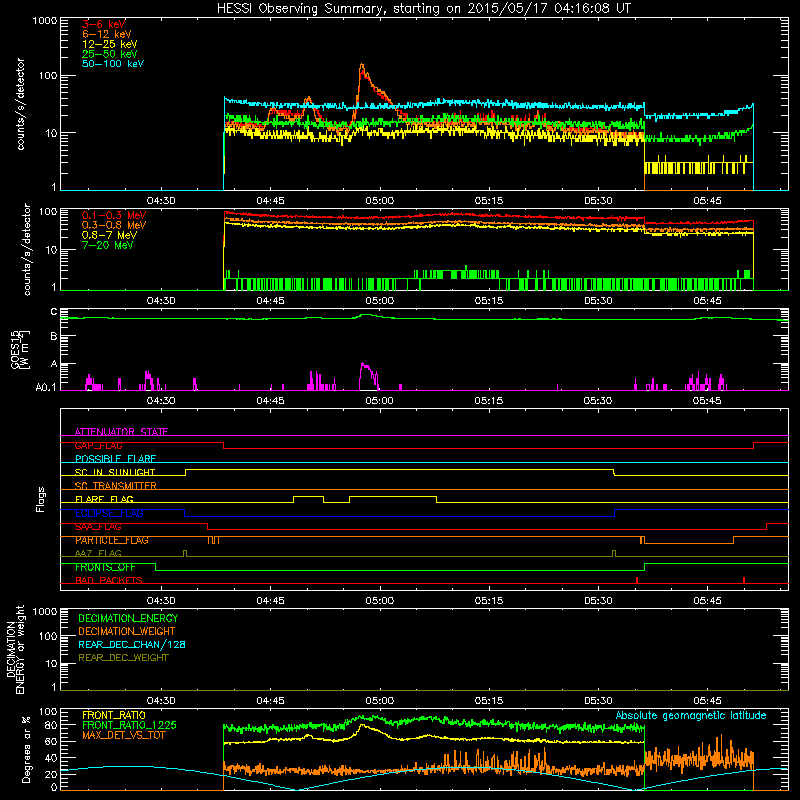This screenshot has height=800, width=800.
Task: Click the A0.1 tick label on GOES plot
Action: pos(46,387)
